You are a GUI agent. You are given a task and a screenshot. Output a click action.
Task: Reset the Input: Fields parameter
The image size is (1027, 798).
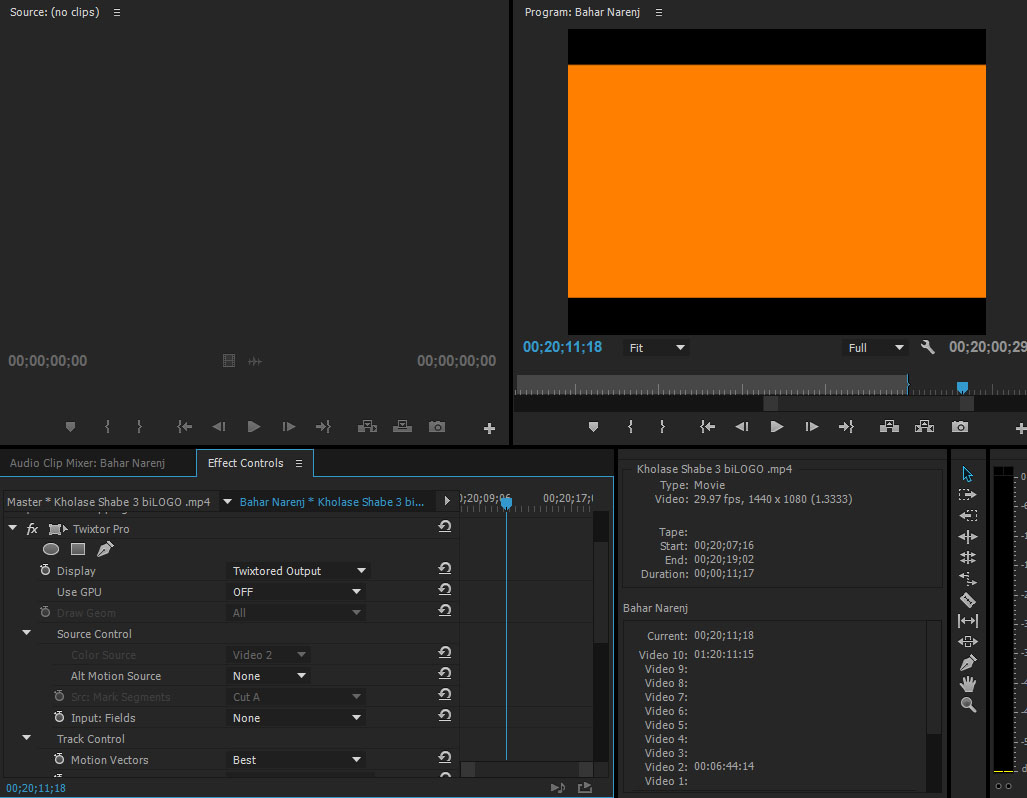[445, 715]
